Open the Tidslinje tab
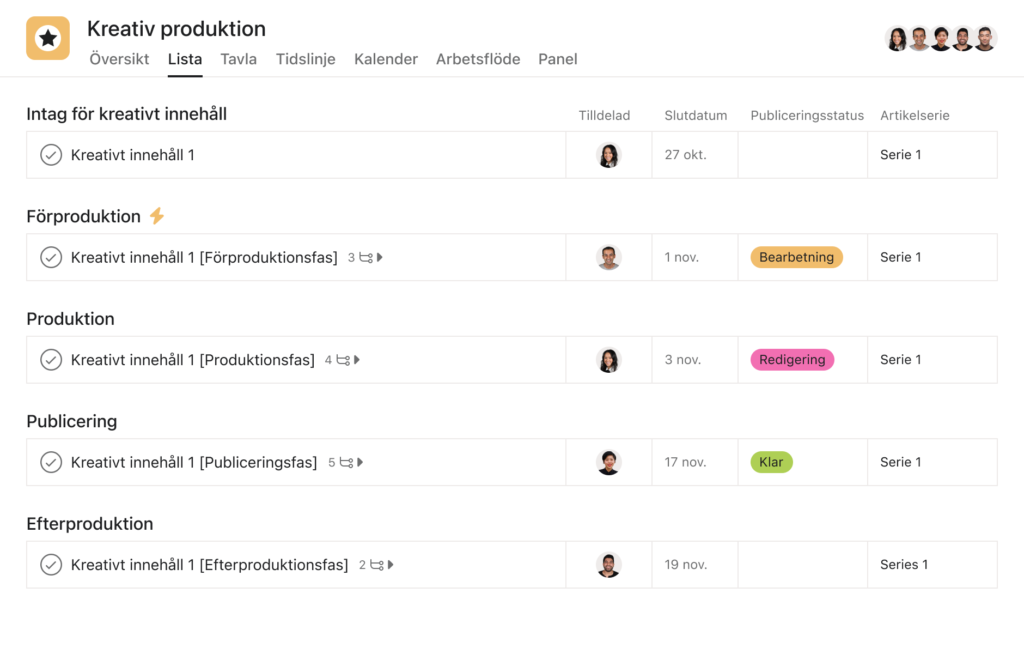 306,59
